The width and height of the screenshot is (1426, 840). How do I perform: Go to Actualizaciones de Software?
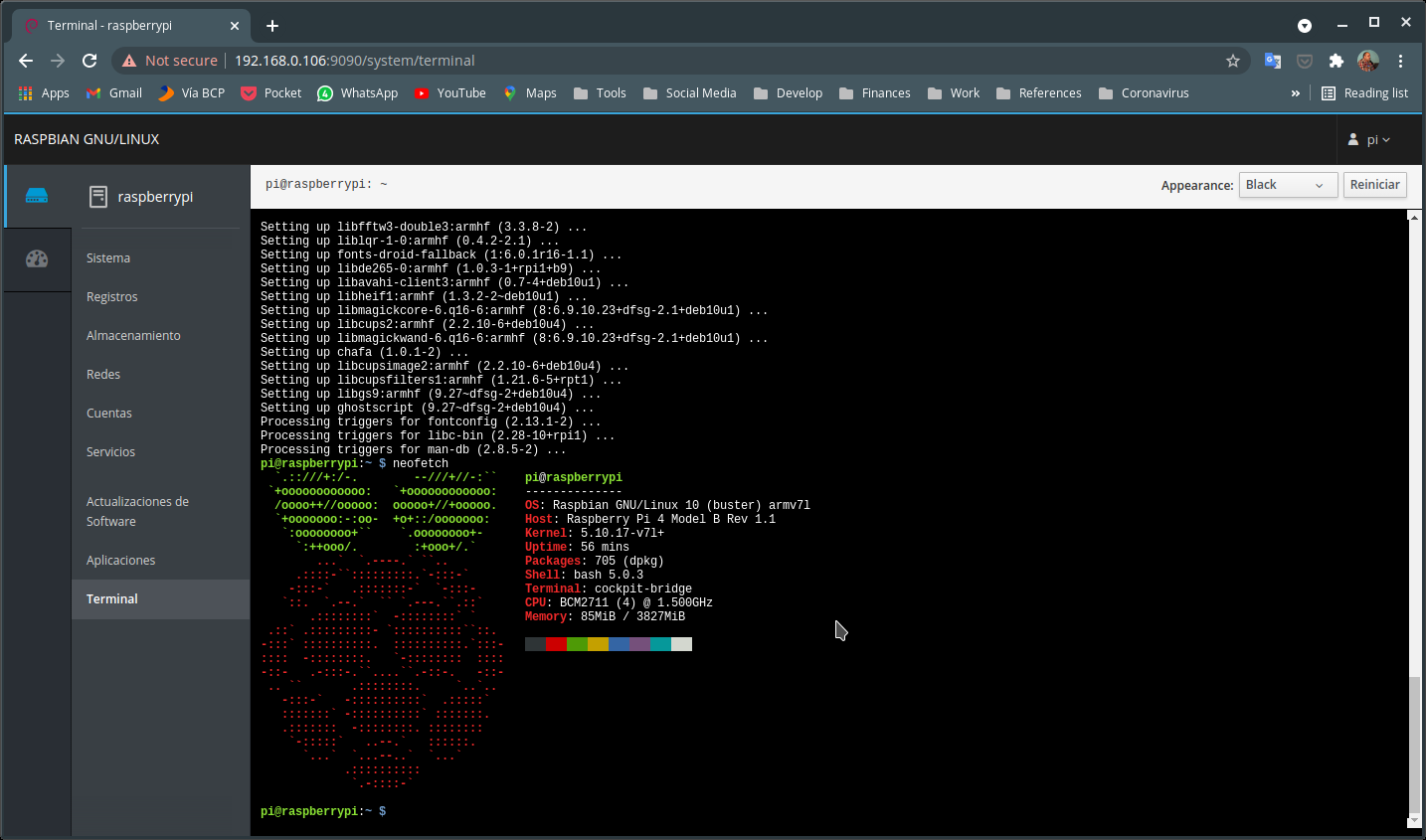click(137, 511)
